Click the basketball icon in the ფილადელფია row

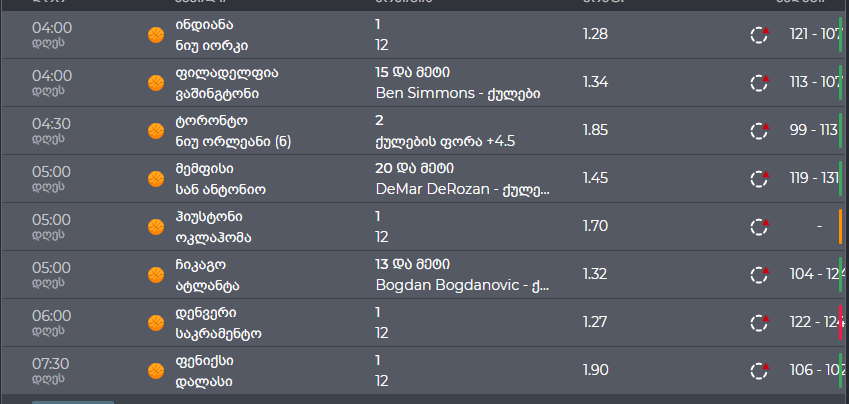(x=156, y=83)
